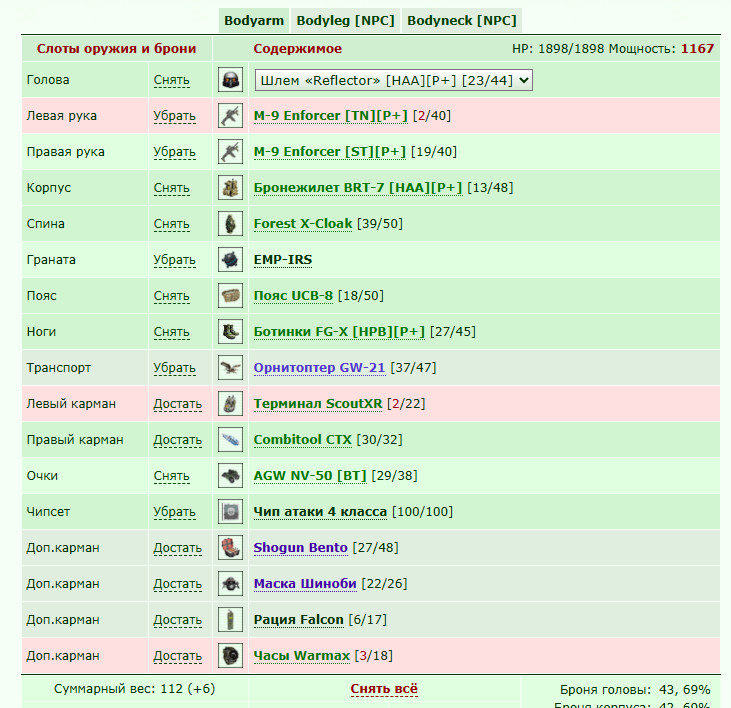The height and width of the screenshot is (708, 731).
Task: Click the Содержимое column header
Action: coord(297,48)
